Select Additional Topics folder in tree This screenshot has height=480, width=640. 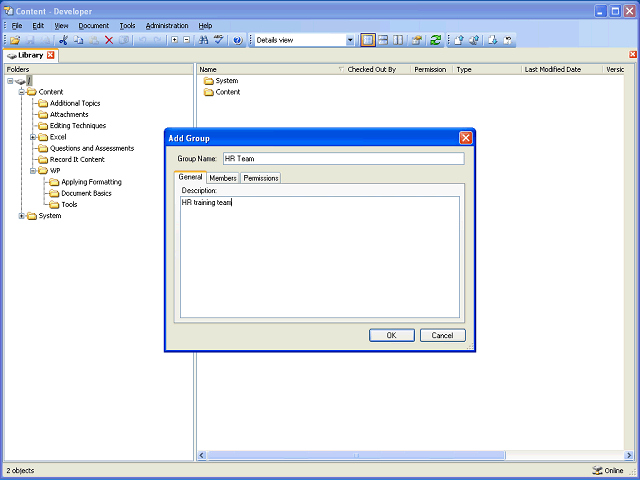click(x=75, y=103)
